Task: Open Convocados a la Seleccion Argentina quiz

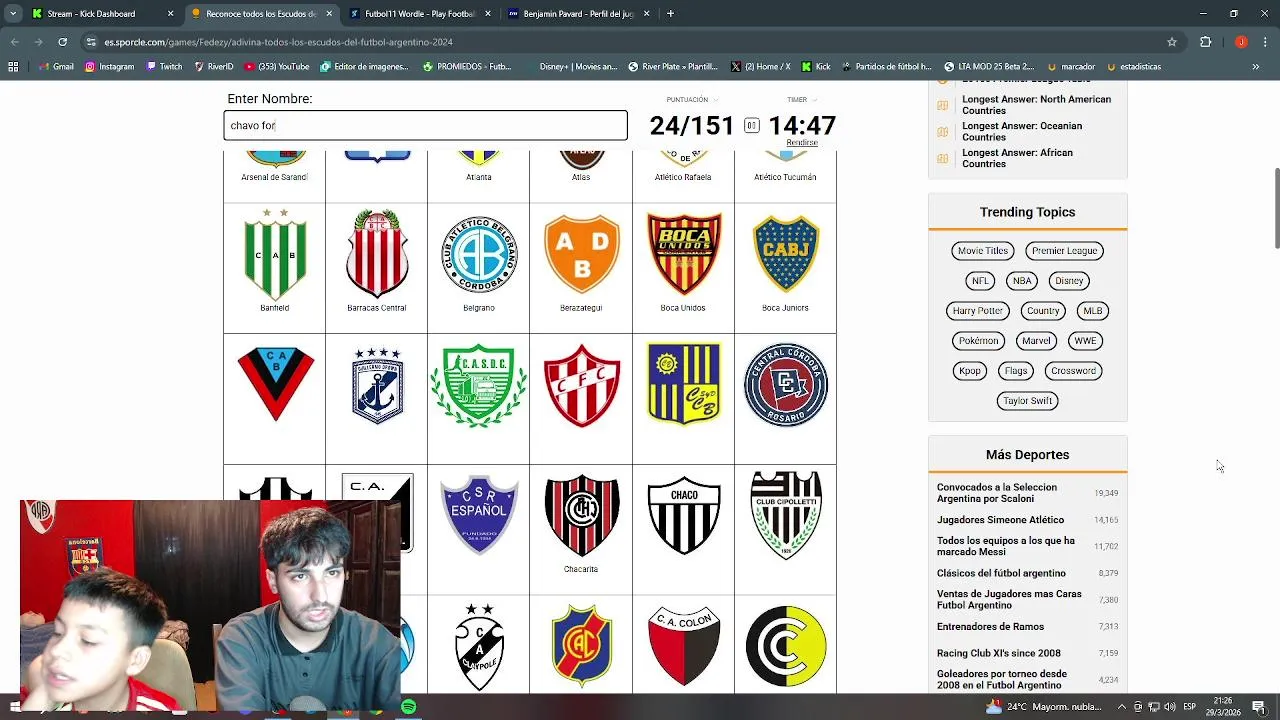Action: (997, 493)
